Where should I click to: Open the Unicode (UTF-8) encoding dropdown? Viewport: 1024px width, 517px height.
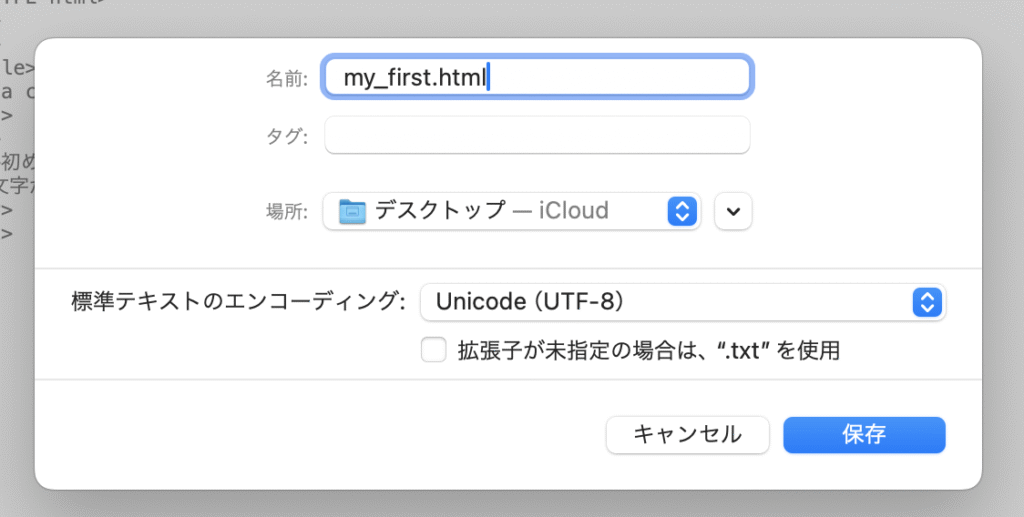coord(680,302)
